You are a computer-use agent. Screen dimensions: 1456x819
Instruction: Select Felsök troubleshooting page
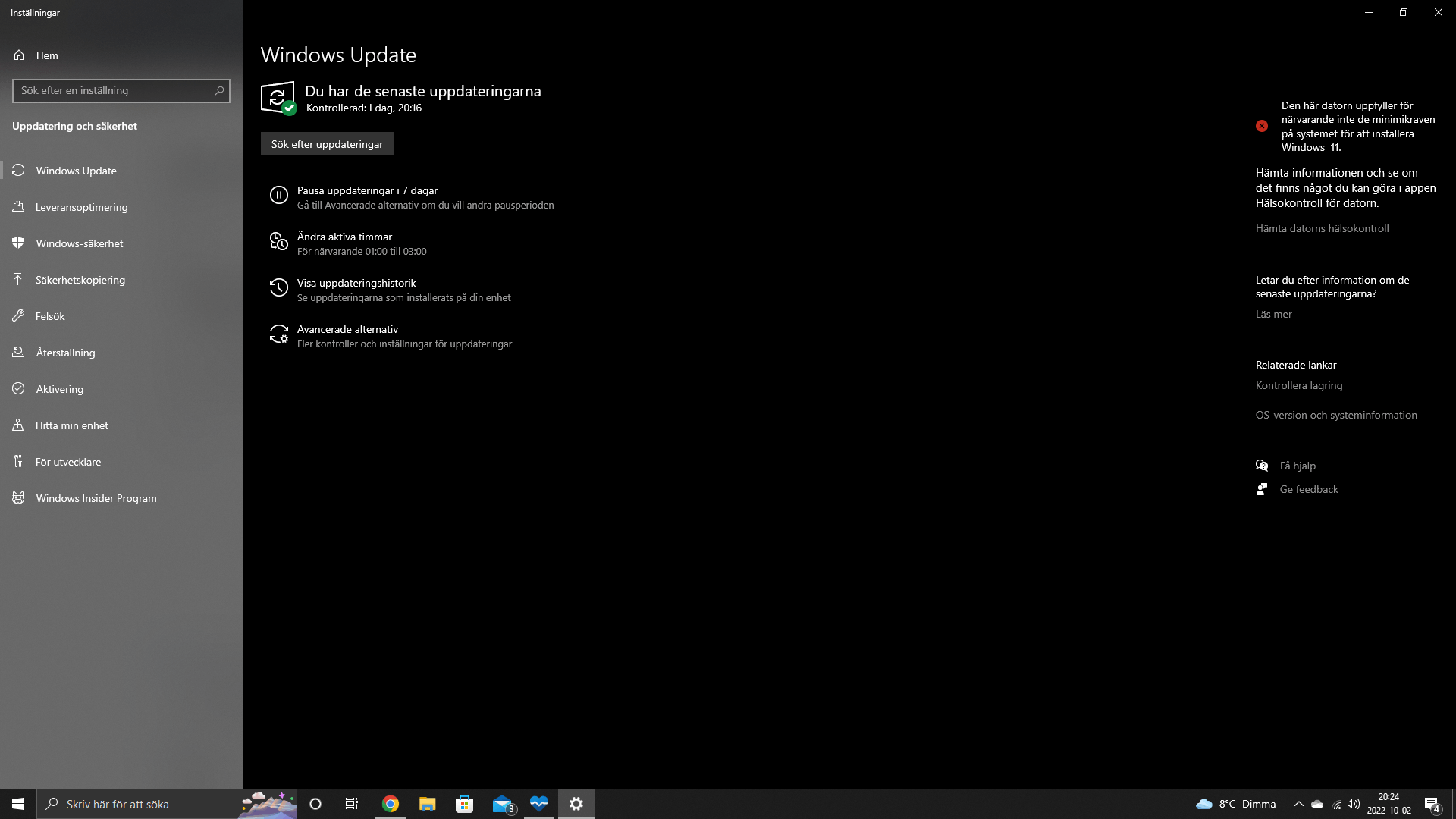(x=121, y=316)
